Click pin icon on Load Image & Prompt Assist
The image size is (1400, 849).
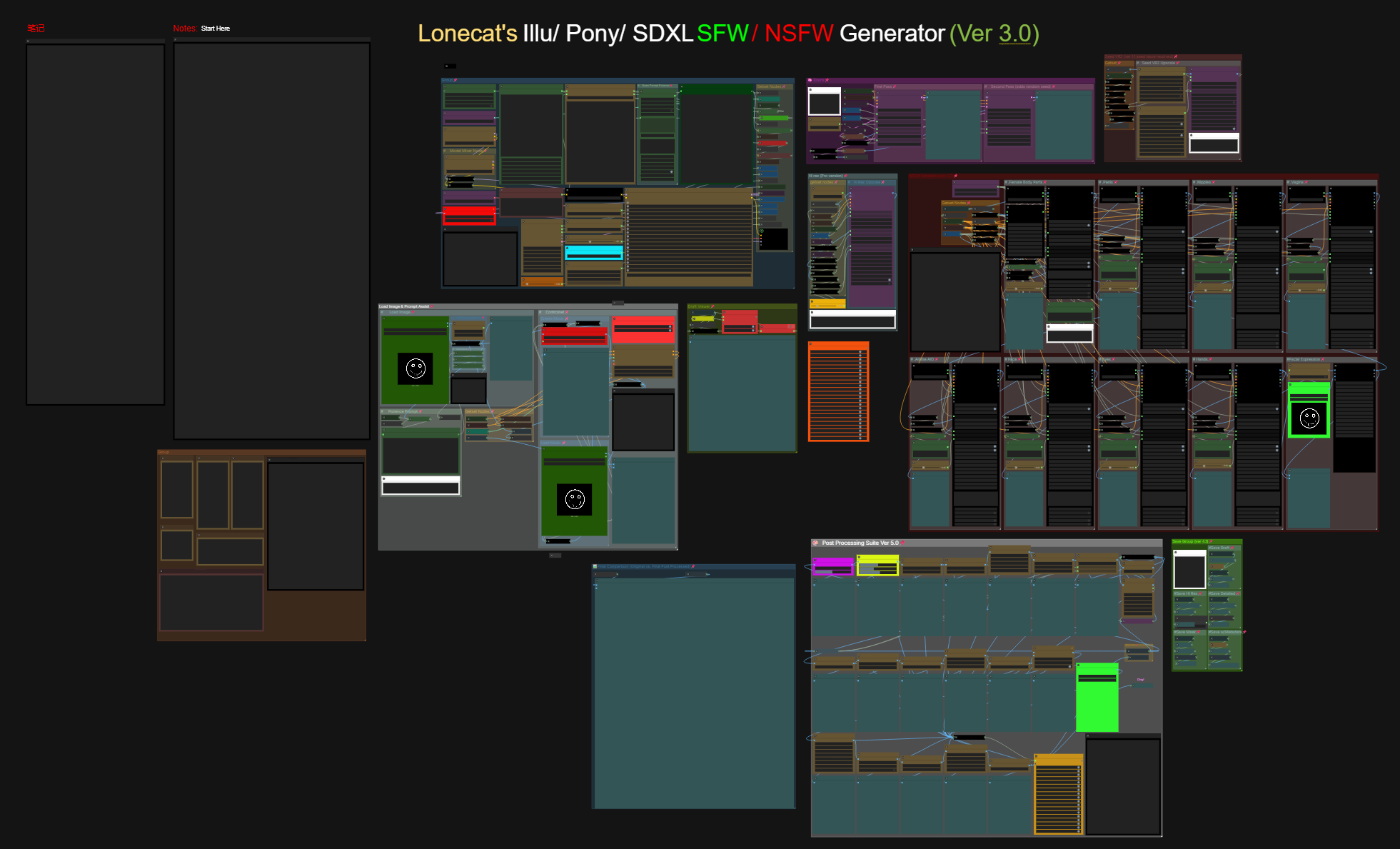tap(432, 306)
